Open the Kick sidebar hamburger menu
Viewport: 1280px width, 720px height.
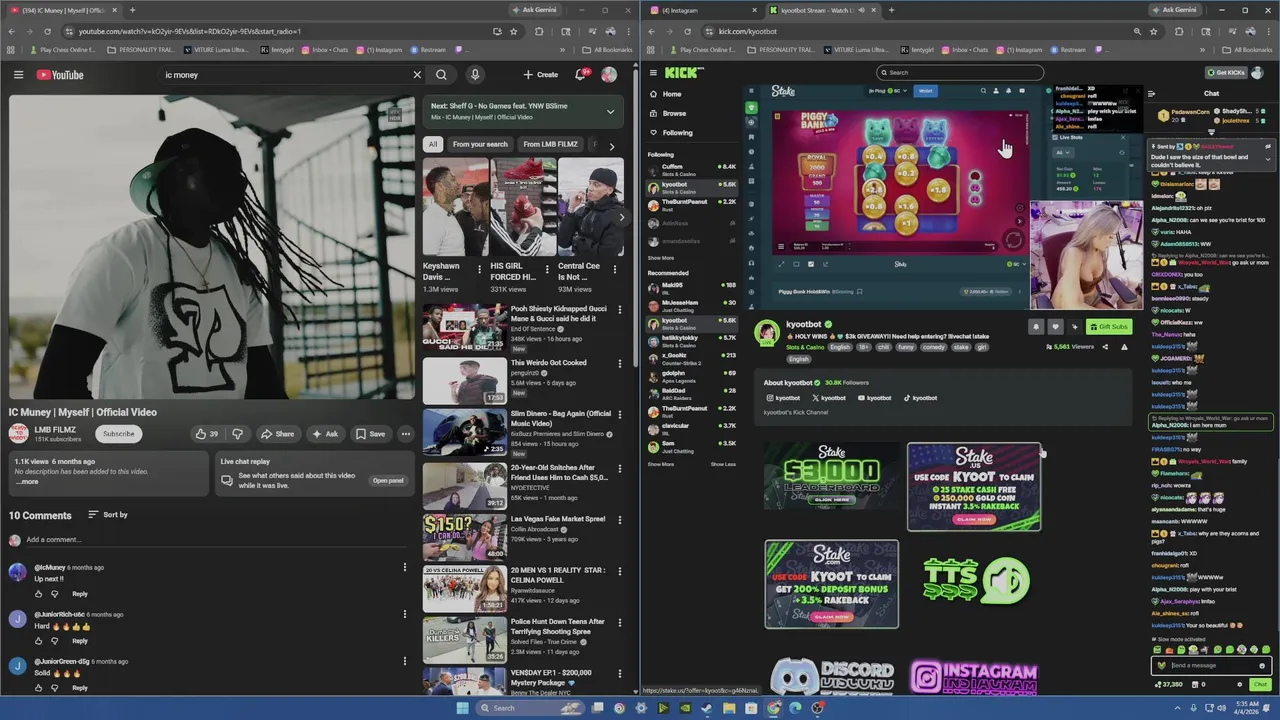[653, 72]
